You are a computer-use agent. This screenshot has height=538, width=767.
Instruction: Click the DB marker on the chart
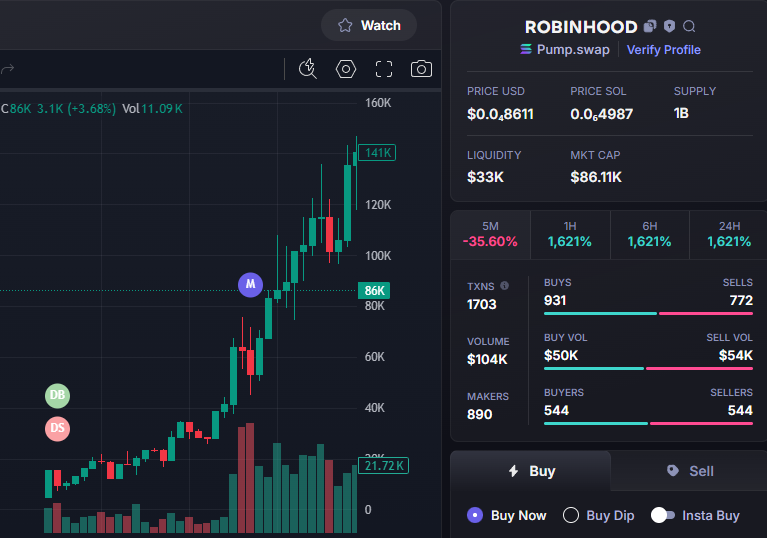pos(57,395)
